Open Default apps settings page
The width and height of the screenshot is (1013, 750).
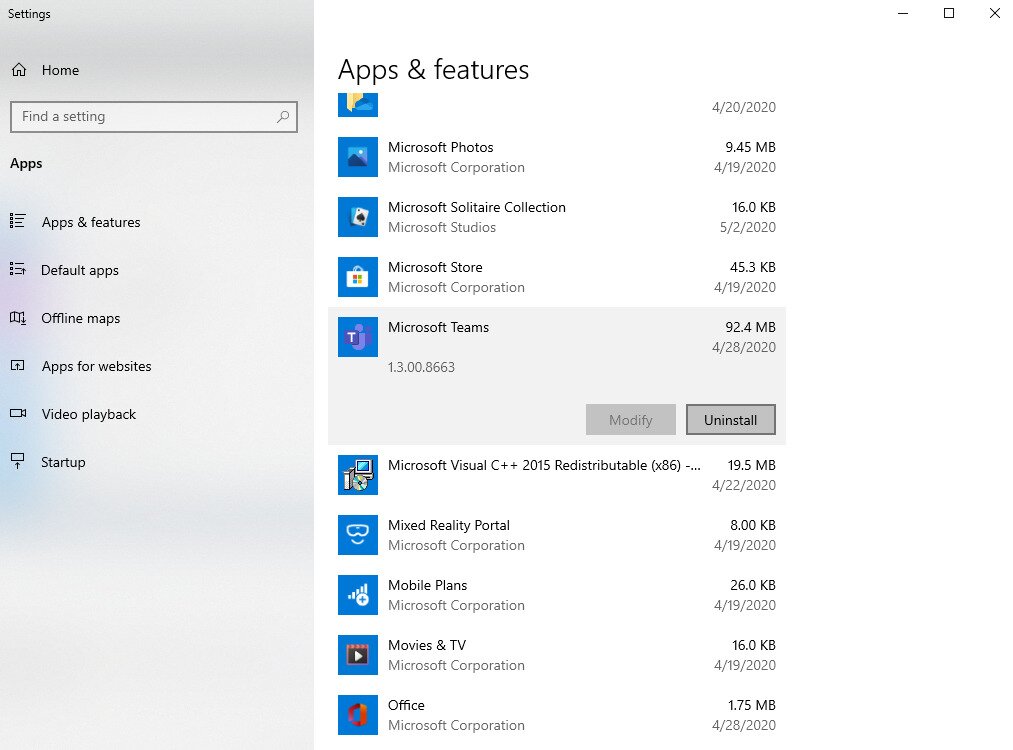coord(79,270)
